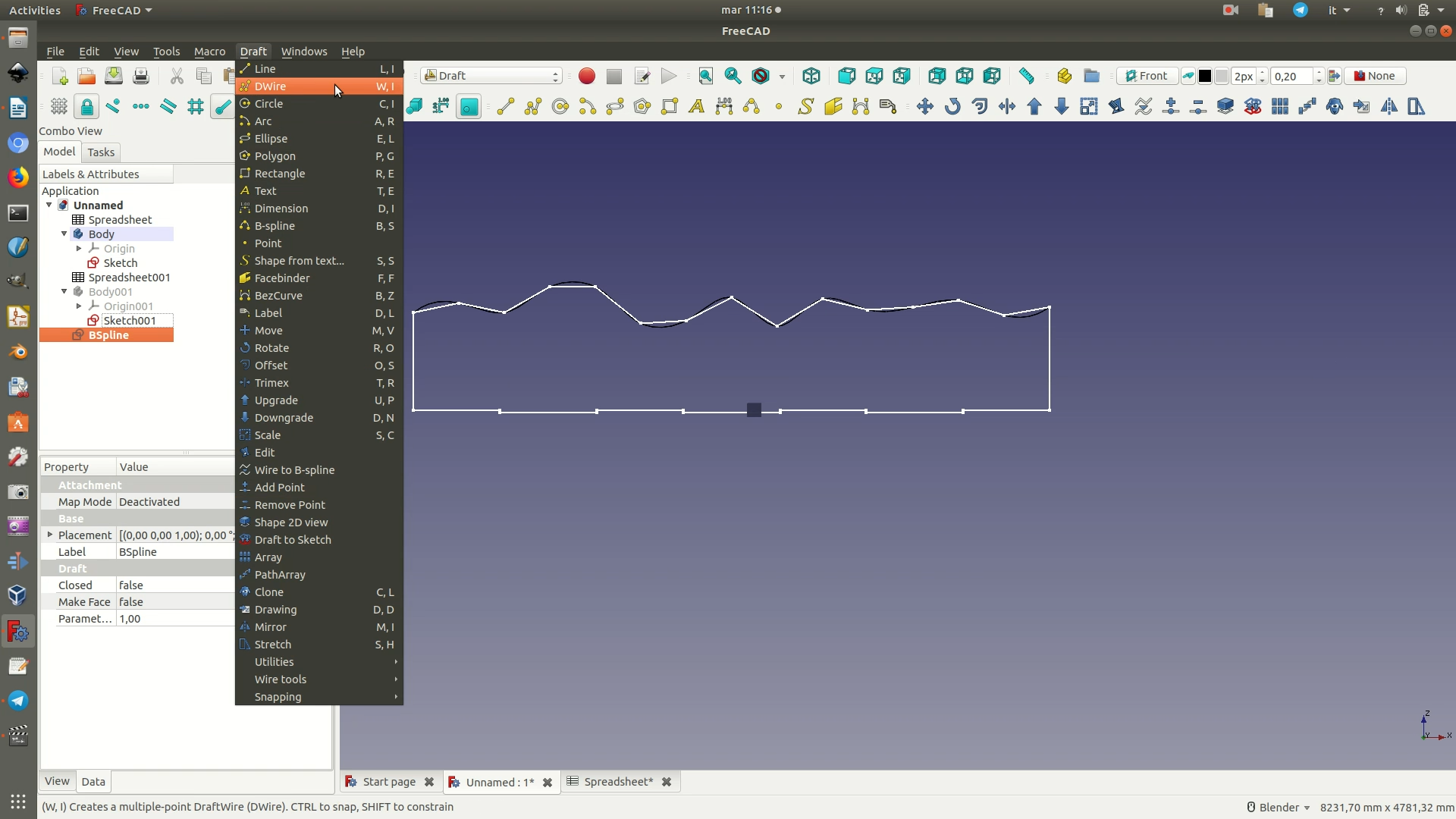Select the Line tool in the Draft toolbar
Viewport: 1456px width, 819px height.
(x=506, y=107)
